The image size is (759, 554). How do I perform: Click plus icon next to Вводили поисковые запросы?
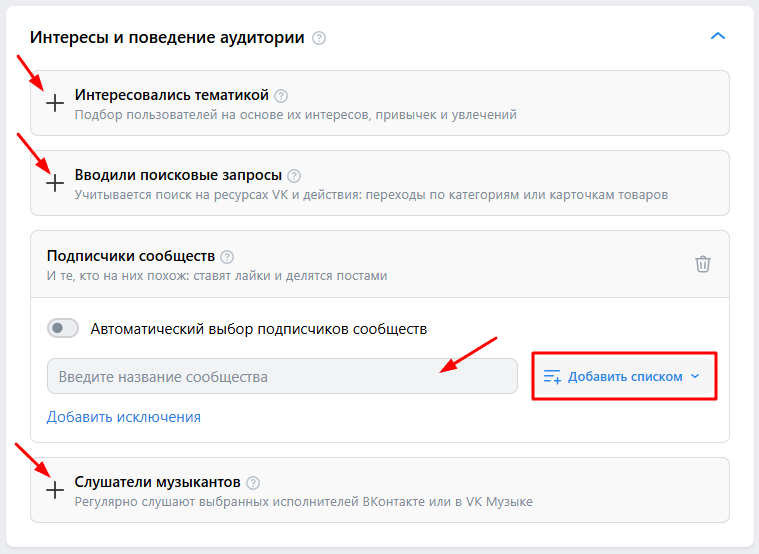click(x=56, y=183)
